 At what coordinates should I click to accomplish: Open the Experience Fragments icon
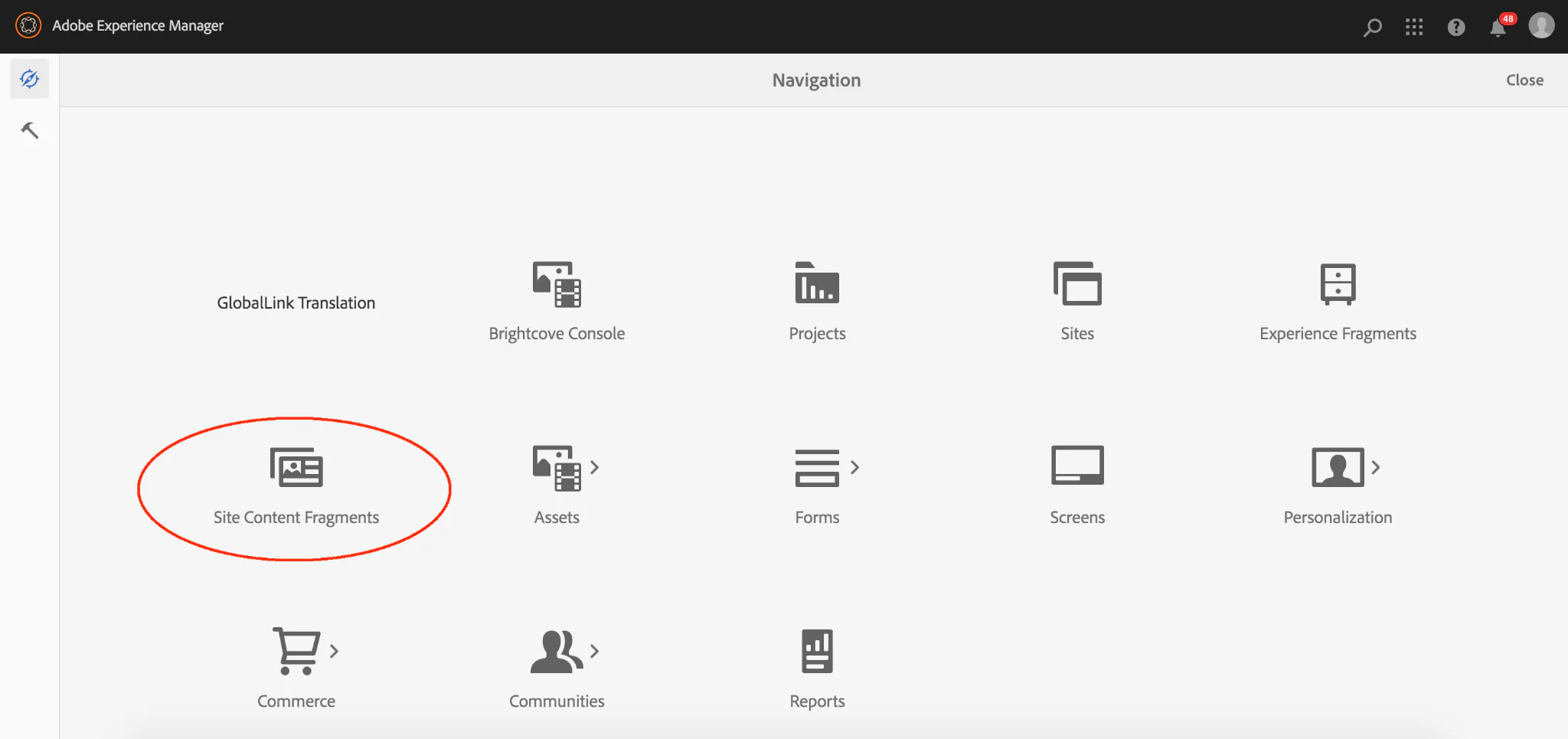(x=1338, y=284)
